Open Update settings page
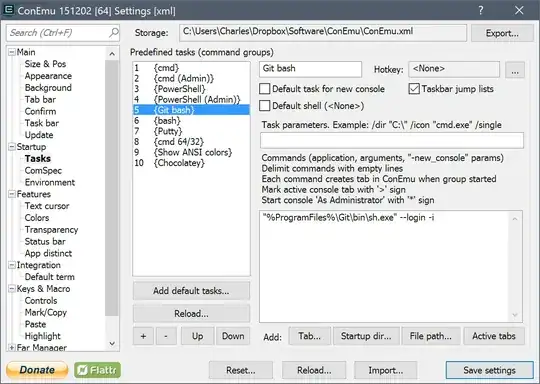 click(x=39, y=135)
